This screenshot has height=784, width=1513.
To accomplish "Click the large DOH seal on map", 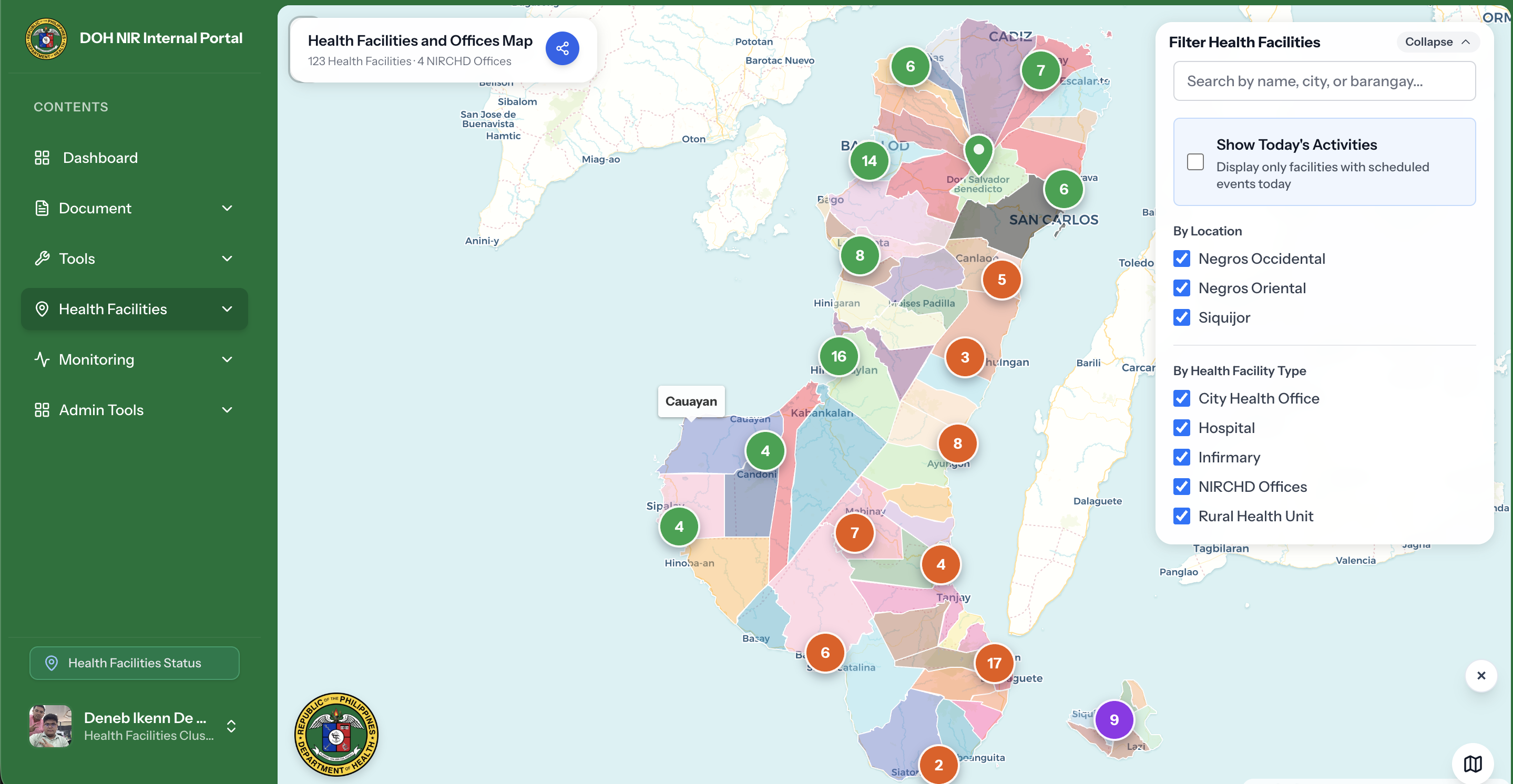I will pos(336,735).
